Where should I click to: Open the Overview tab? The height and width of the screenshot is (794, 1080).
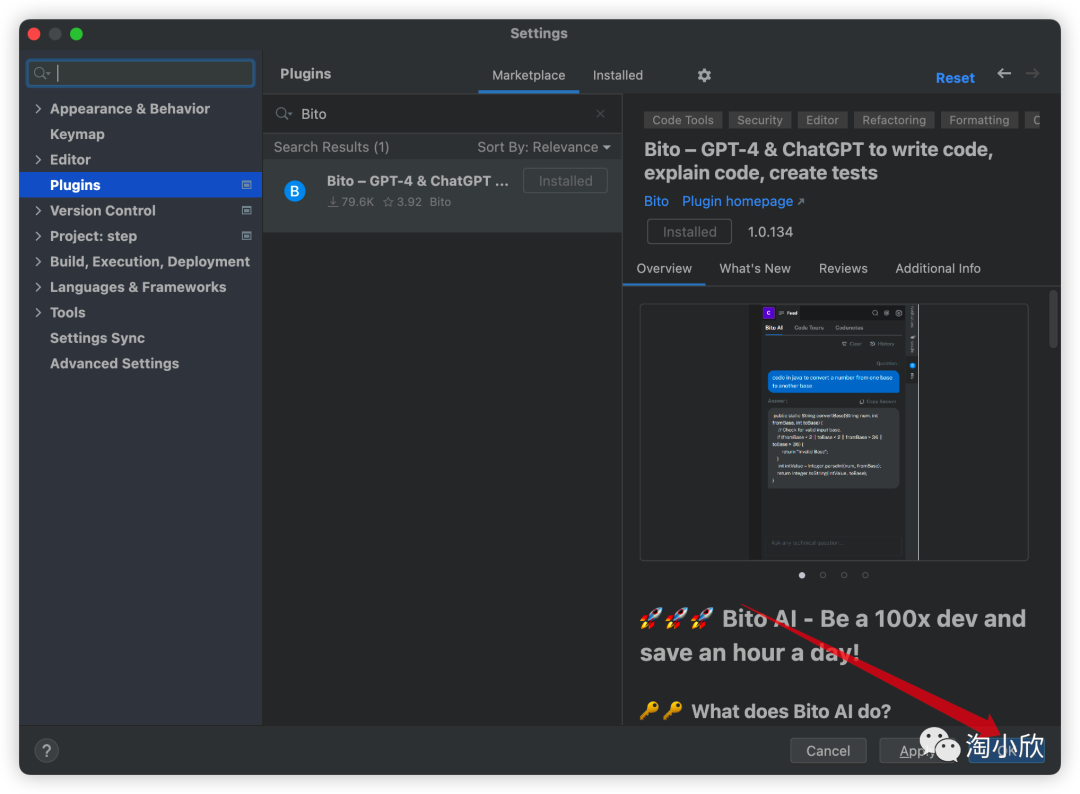click(x=664, y=269)
